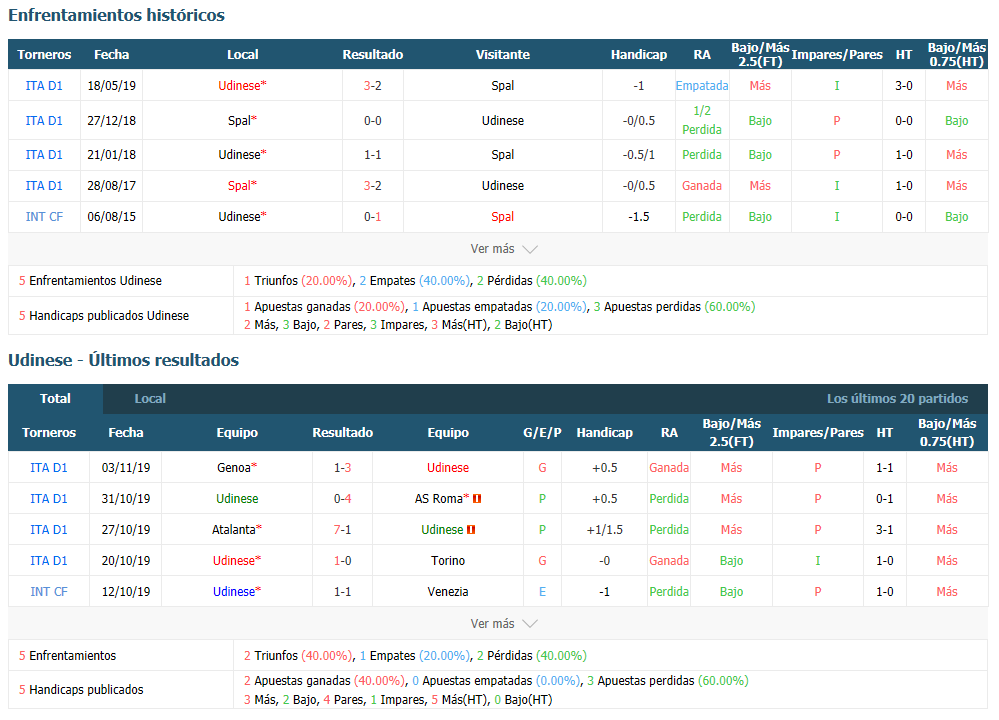Click the 1-1 result Udinese vs Venezia
The width and height of the screenshot is (999, 720).
342,592
